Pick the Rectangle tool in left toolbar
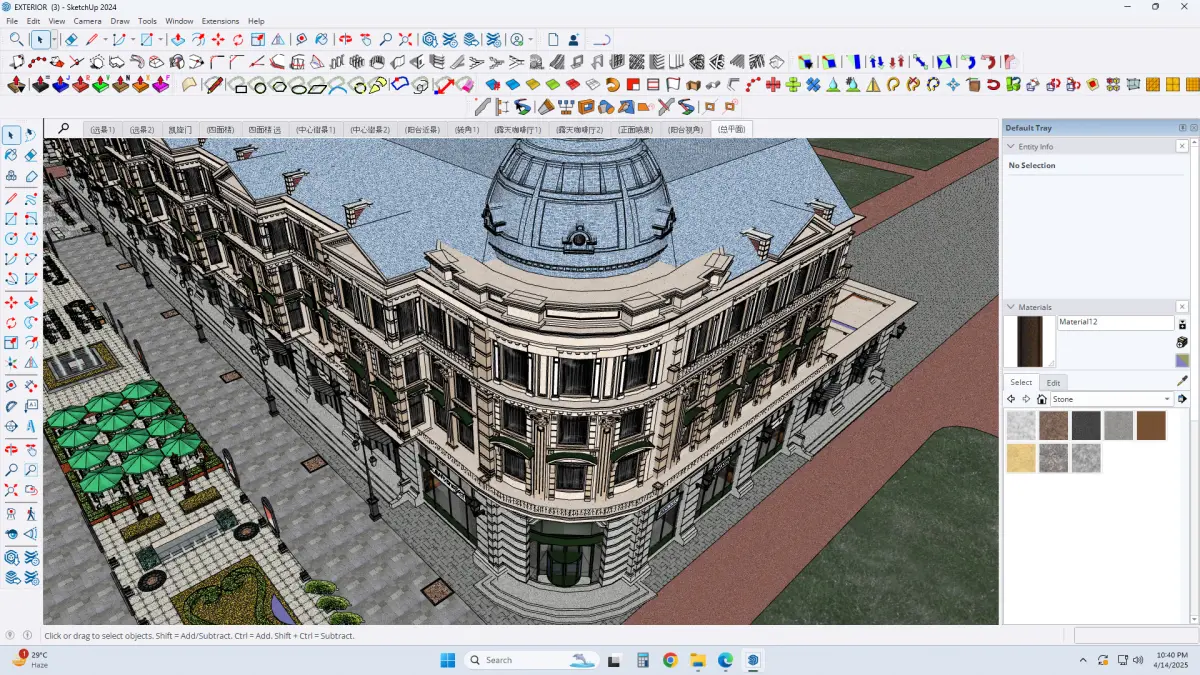The width and height of the screenshot is (1200, 675). point(11,218)
